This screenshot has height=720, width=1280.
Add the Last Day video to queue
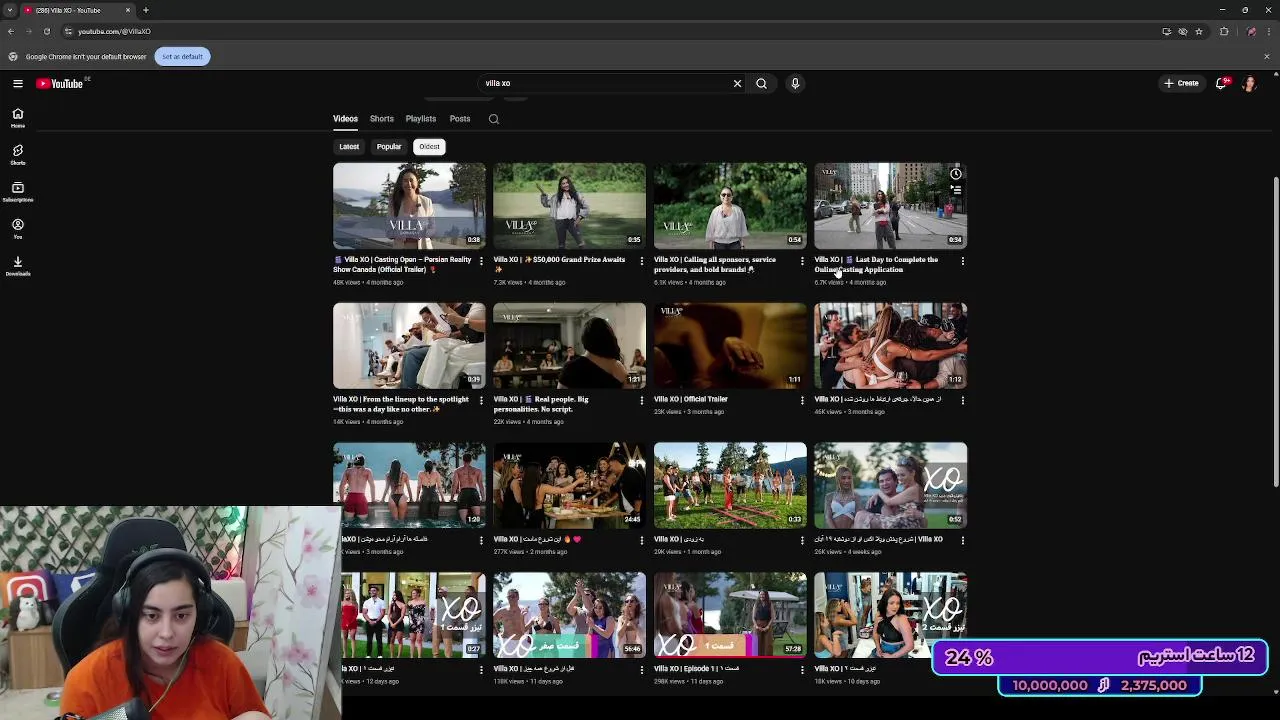tap(955, 189)
